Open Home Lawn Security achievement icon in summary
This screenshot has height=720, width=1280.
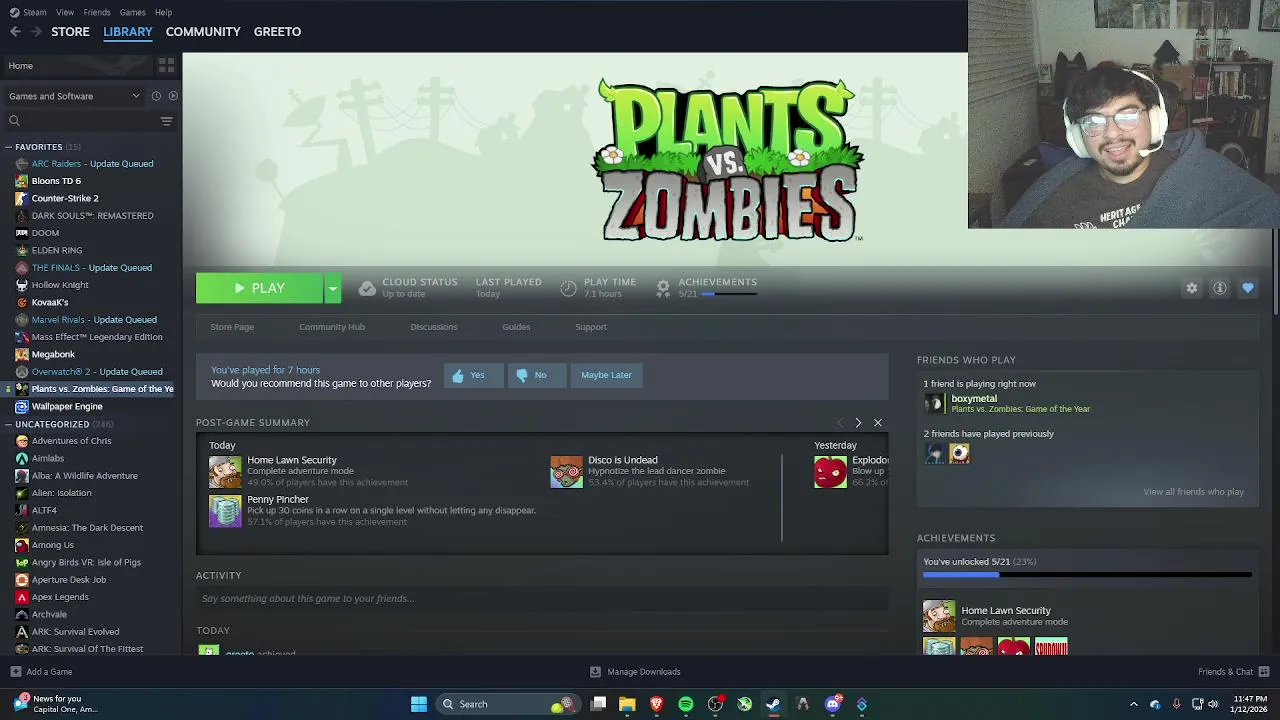225,472
